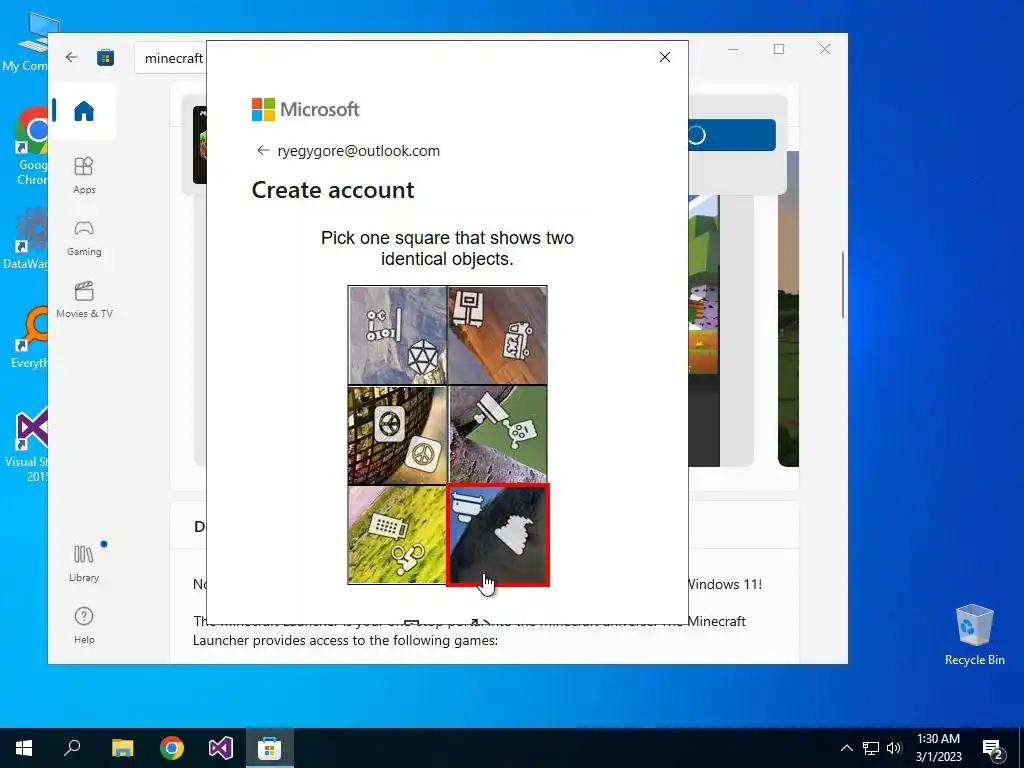Open the notification center
The width and height of the screenshot is (1024, 768).
click(x=993, y=748)
